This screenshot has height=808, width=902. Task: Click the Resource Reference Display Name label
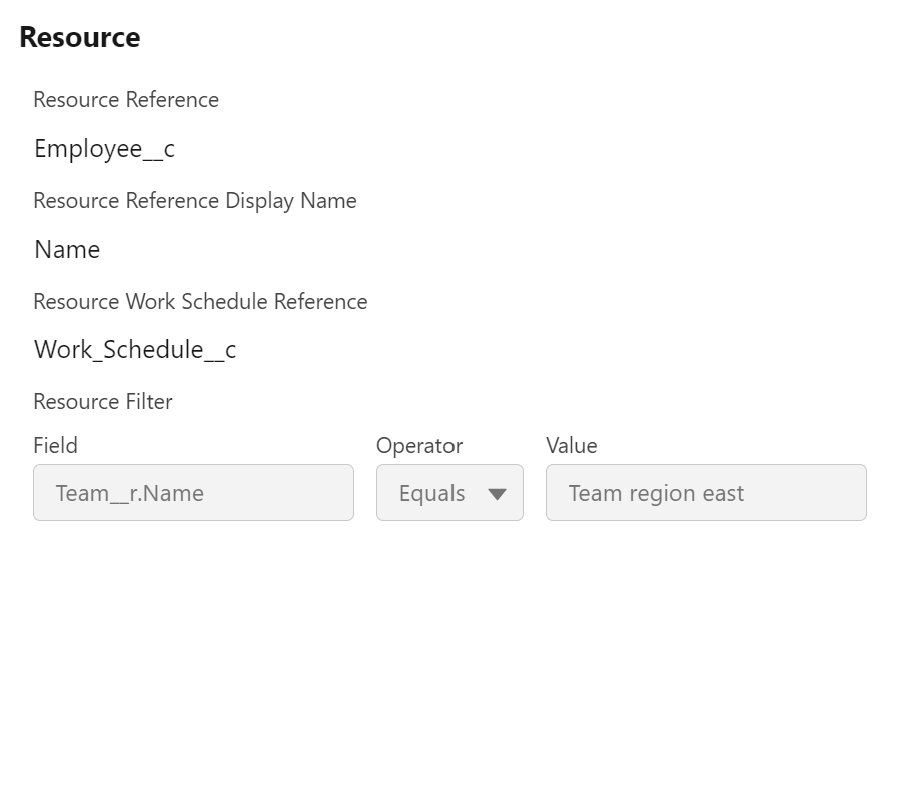click(195, 201)
